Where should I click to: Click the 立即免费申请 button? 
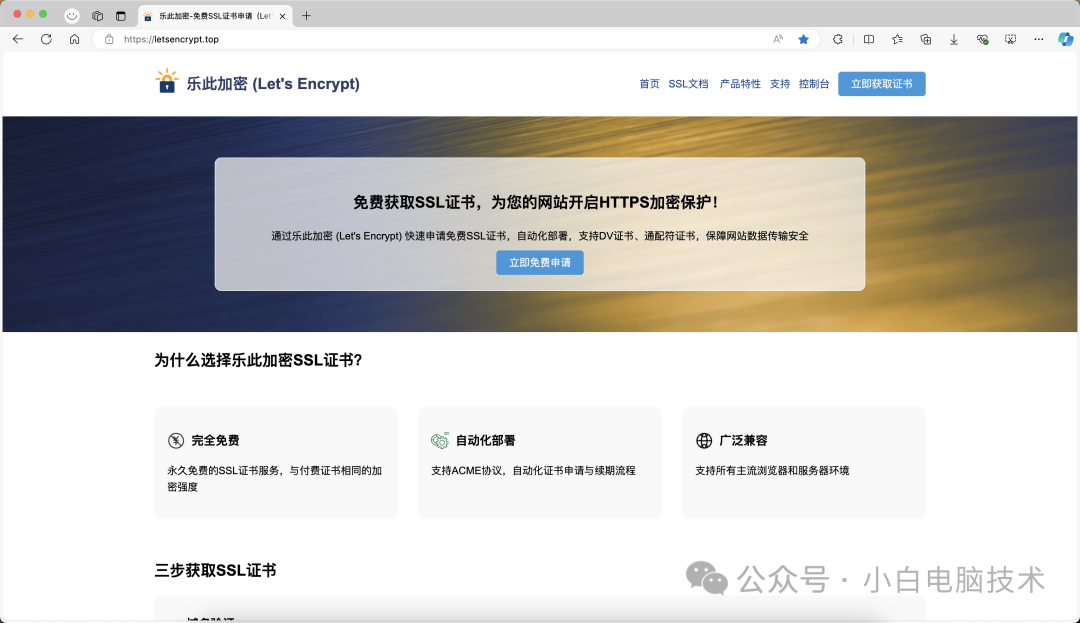coord(540,262)
